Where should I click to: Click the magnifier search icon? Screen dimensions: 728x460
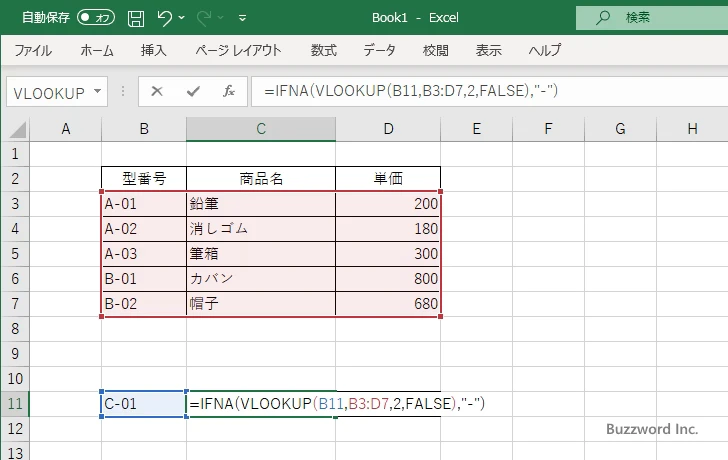click(603, 18)
